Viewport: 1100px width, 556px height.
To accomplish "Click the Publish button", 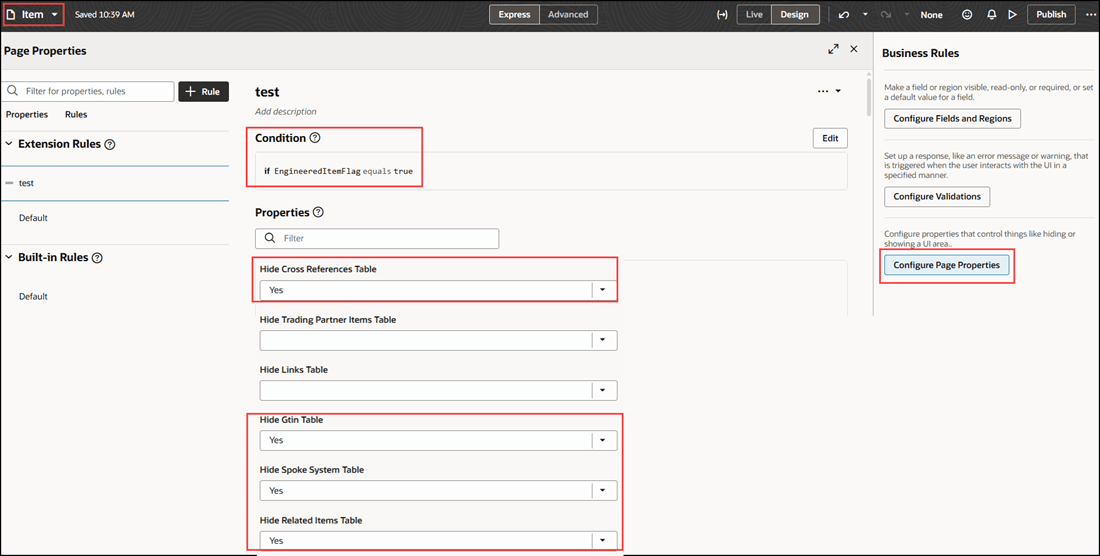I will (x=1051, y=14).
